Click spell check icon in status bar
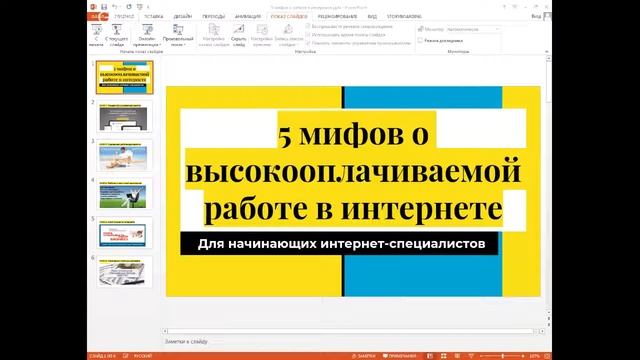Screen dimensions: 640x360 126,356
